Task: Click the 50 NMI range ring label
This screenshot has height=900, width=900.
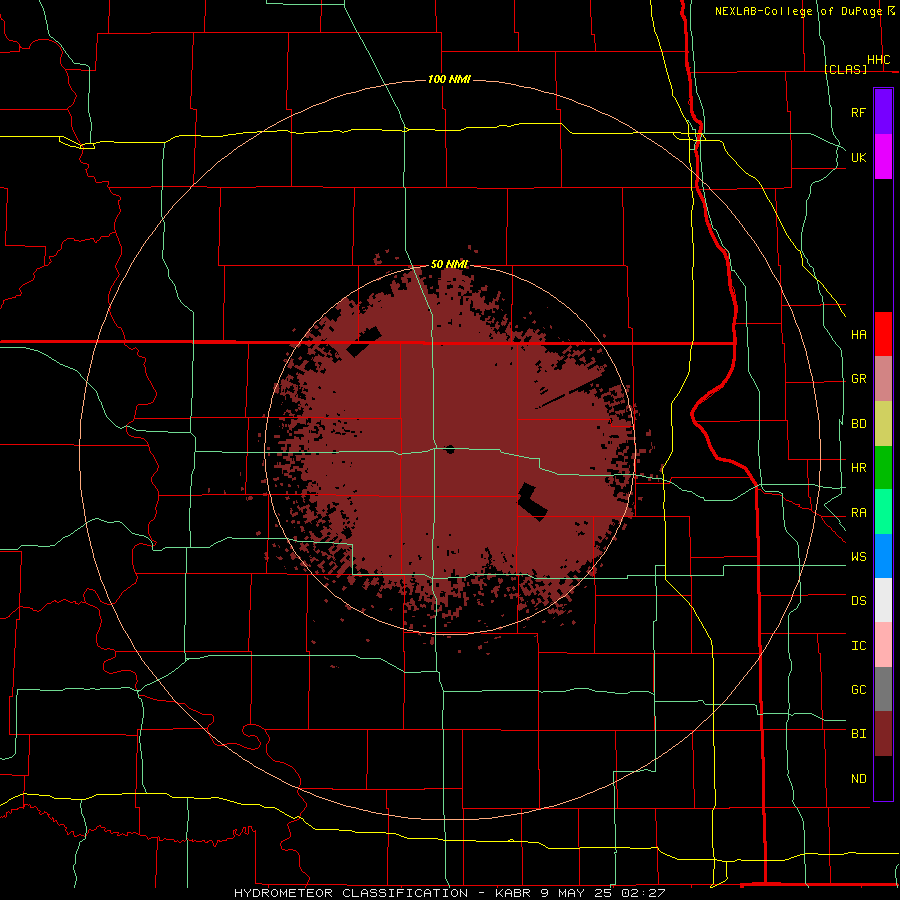Action: click(449, 264)
